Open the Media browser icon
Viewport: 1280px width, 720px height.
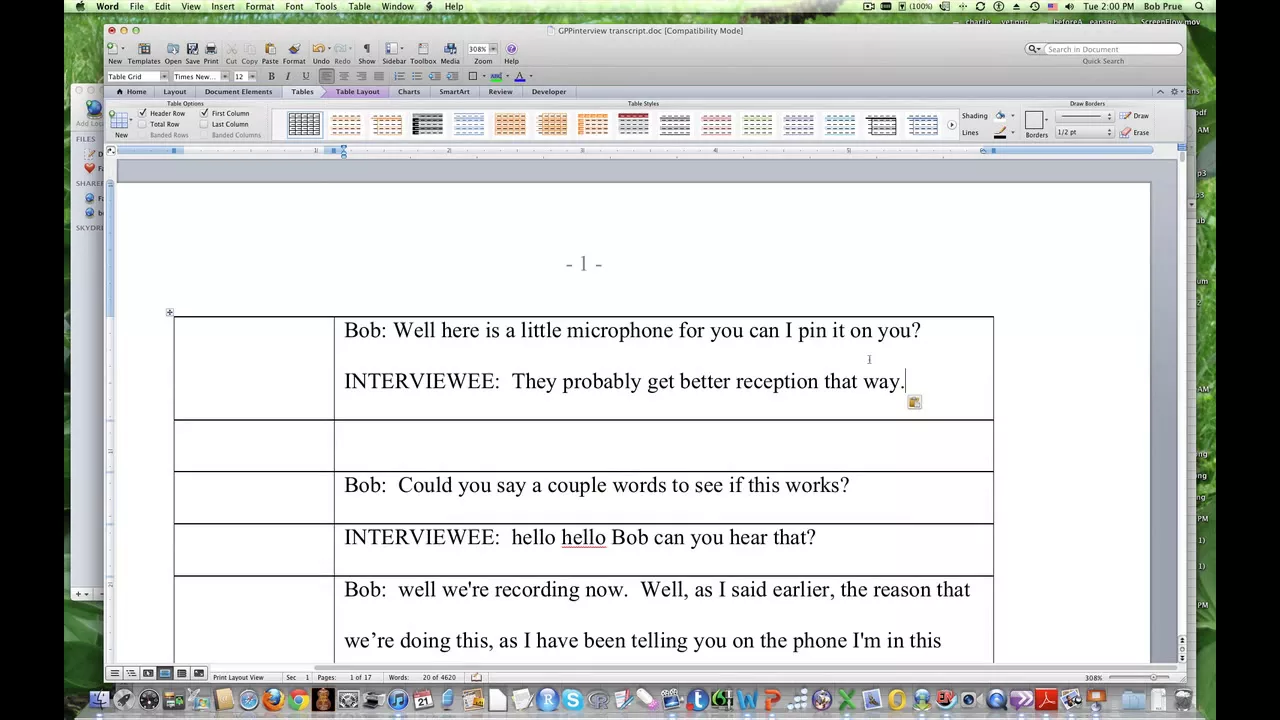[450, 49]
